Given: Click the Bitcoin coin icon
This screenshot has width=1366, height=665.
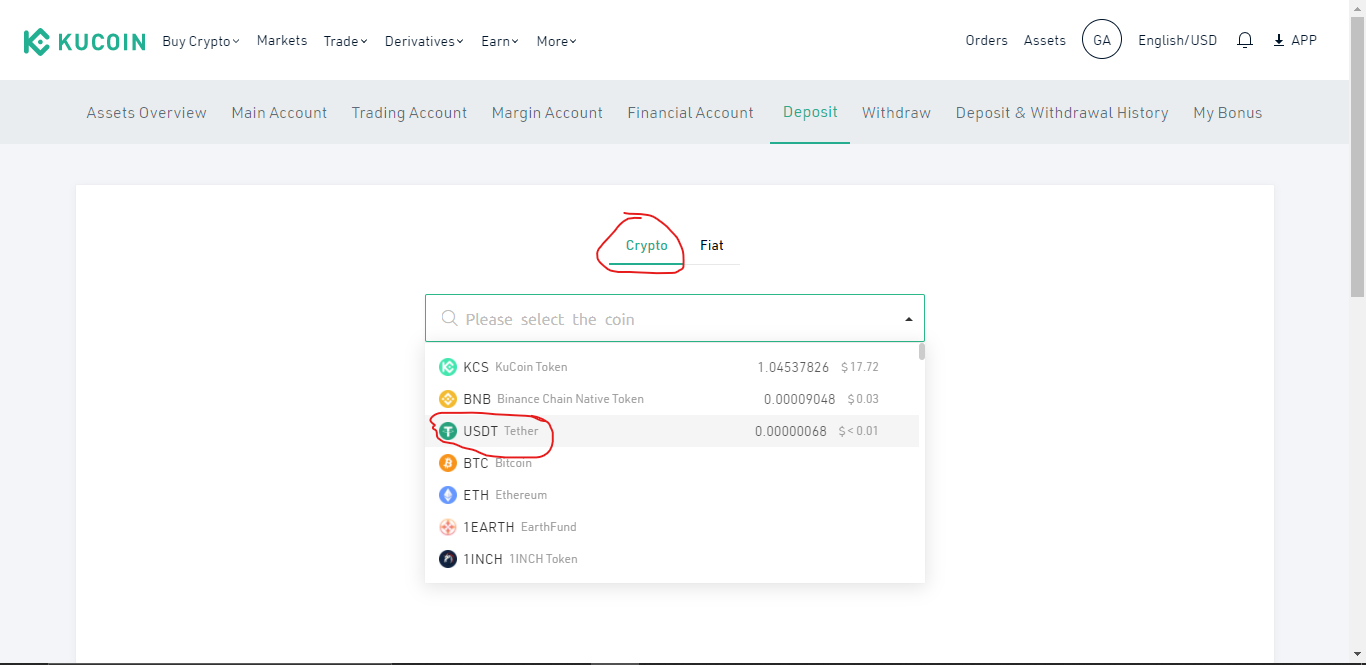Looking at the screenshot, I should pyautogui.click(x=448, y=463).
